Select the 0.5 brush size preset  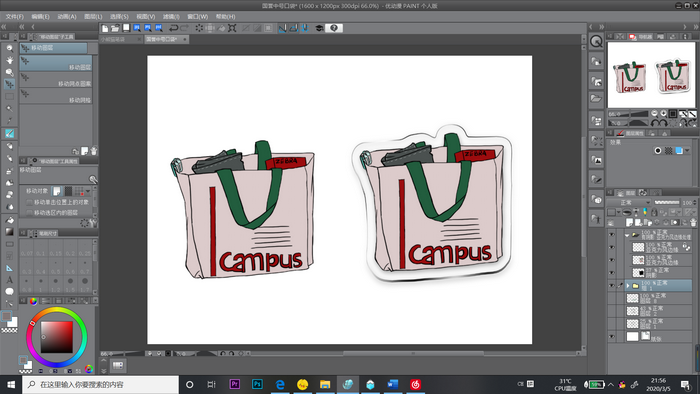[x=55, y=266]
